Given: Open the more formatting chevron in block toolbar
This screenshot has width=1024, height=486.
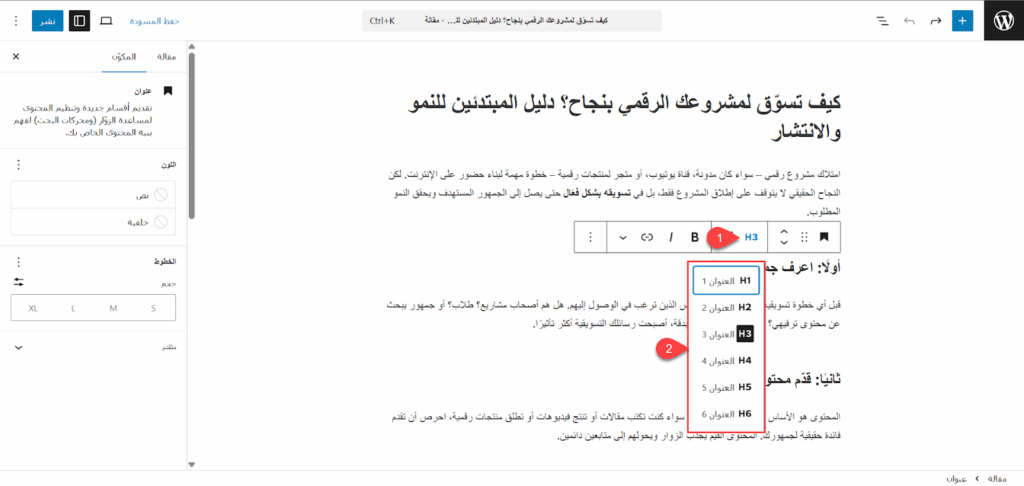Looking at the screenshot, I should [623, 237].
